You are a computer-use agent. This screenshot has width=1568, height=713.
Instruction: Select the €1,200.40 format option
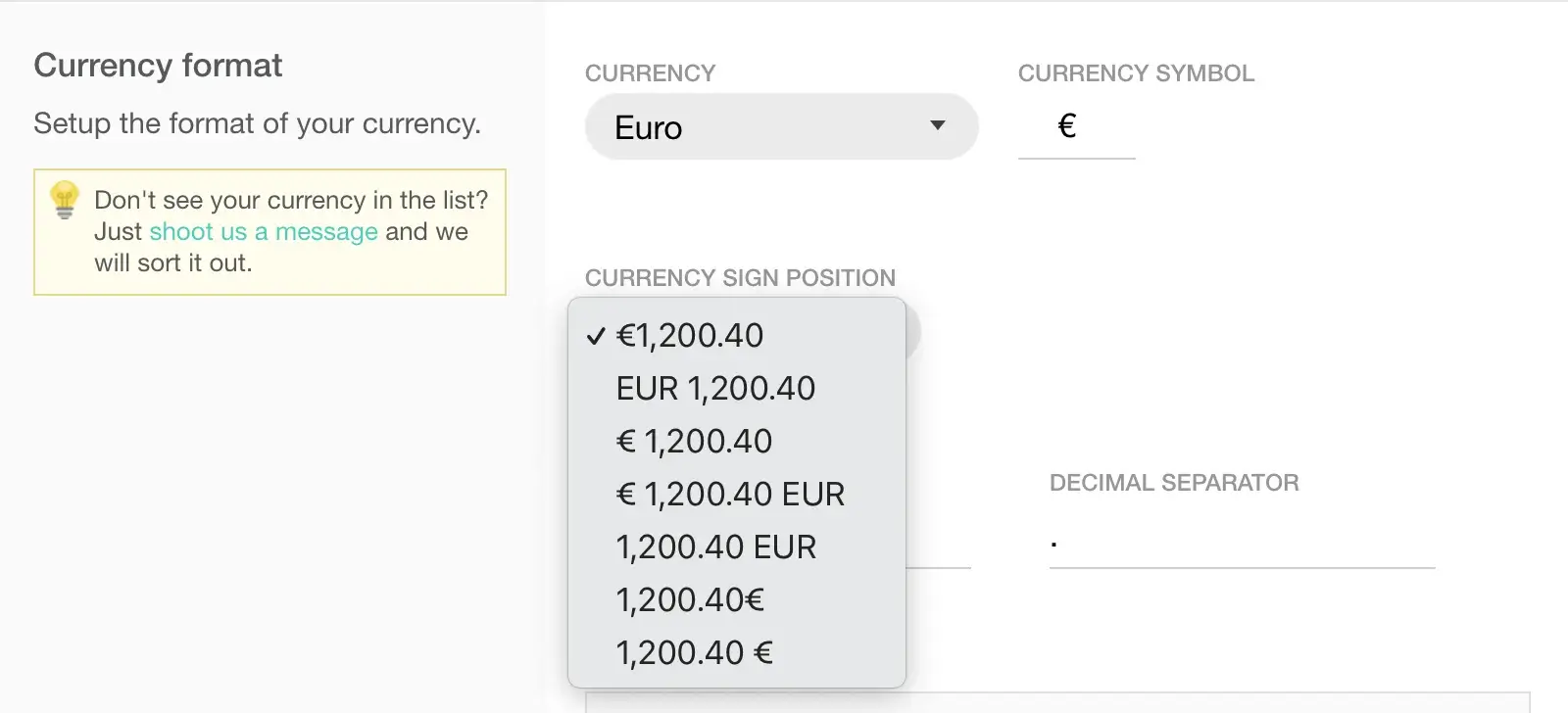pos(737,335)
